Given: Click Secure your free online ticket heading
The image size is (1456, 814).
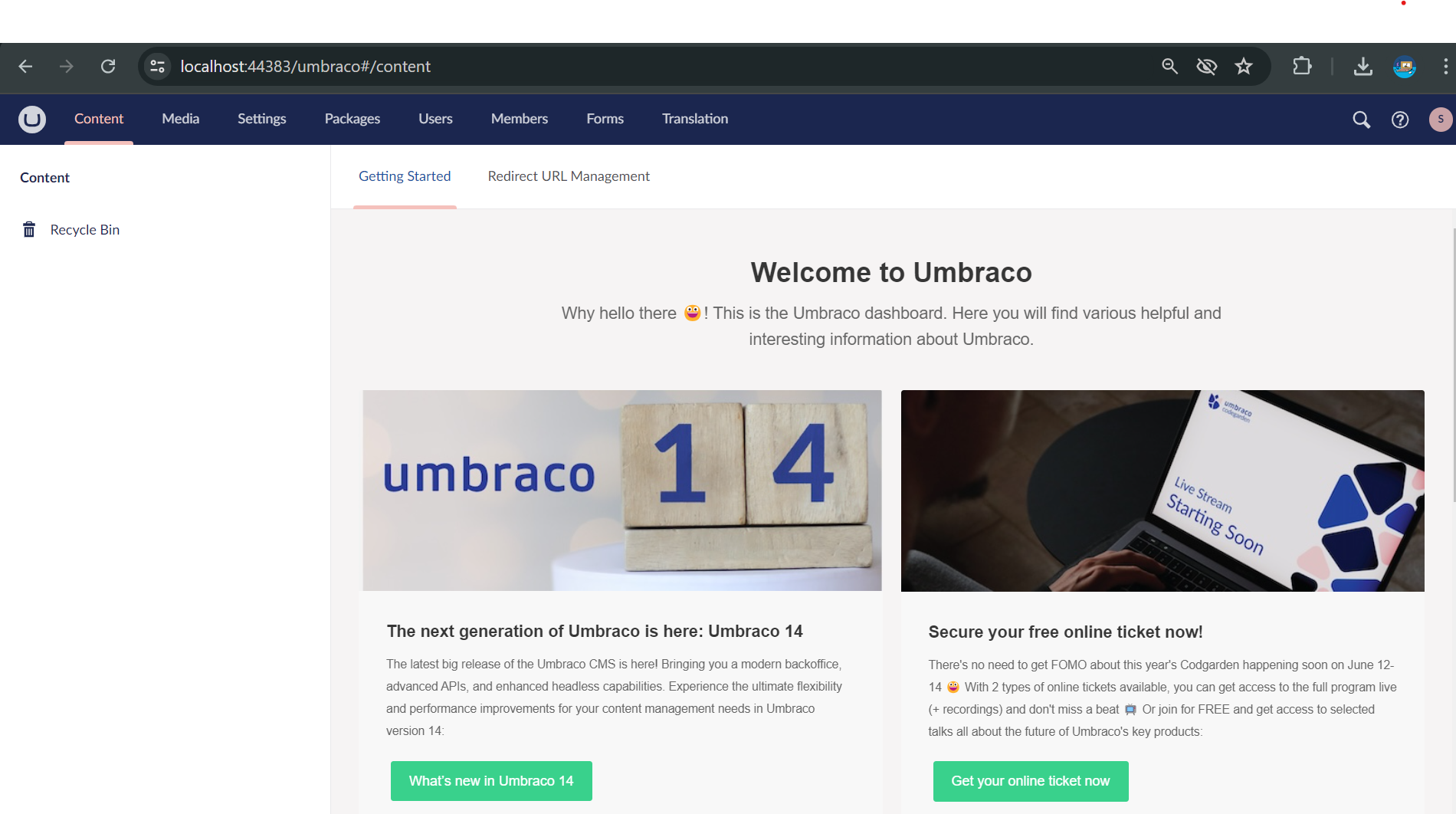Looking at the screenshot, I should pyautogui.click(x=1065, y=632).
